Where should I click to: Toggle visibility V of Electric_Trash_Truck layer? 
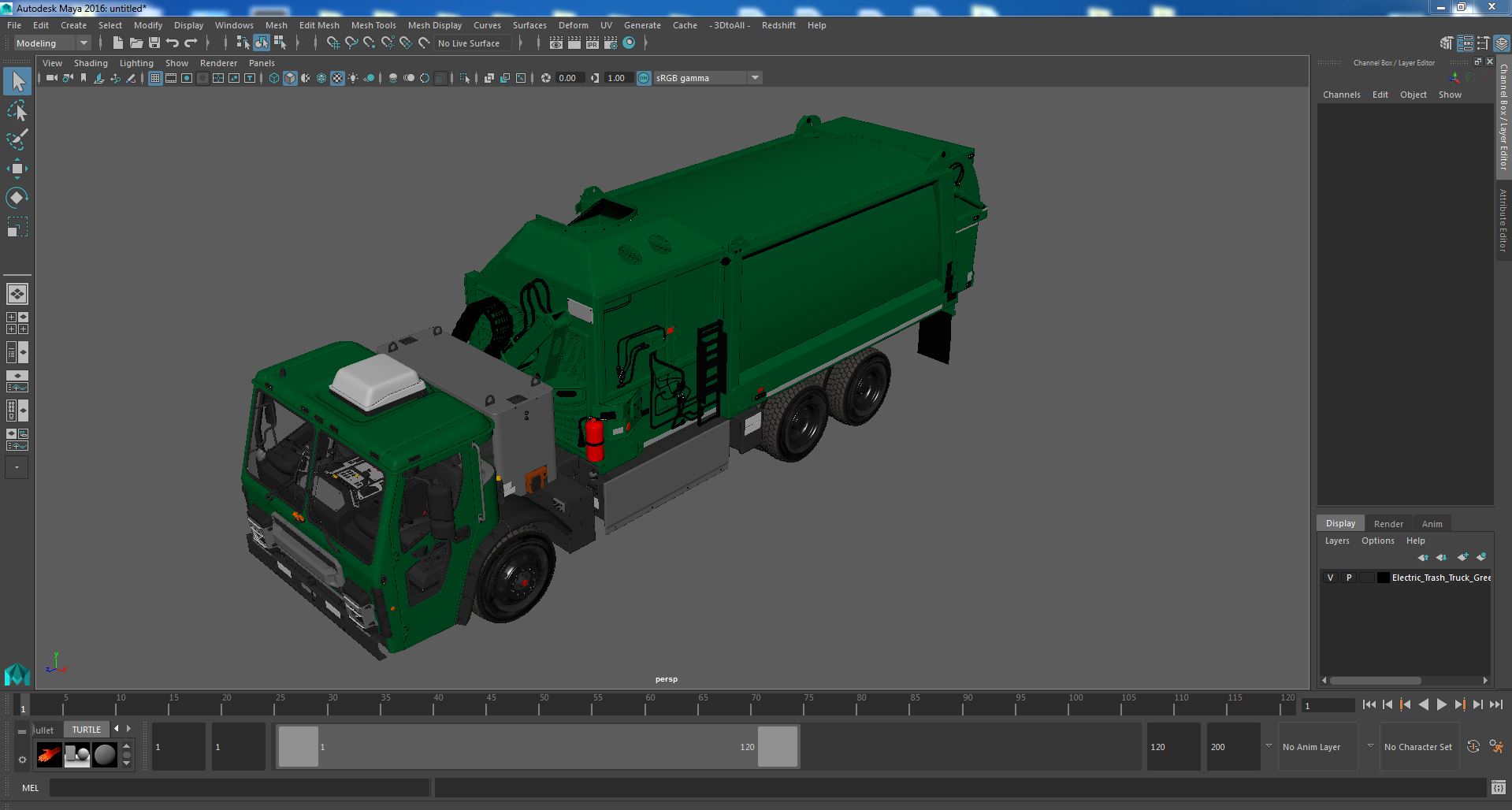pyautogui.click(x=1330, y=578)
